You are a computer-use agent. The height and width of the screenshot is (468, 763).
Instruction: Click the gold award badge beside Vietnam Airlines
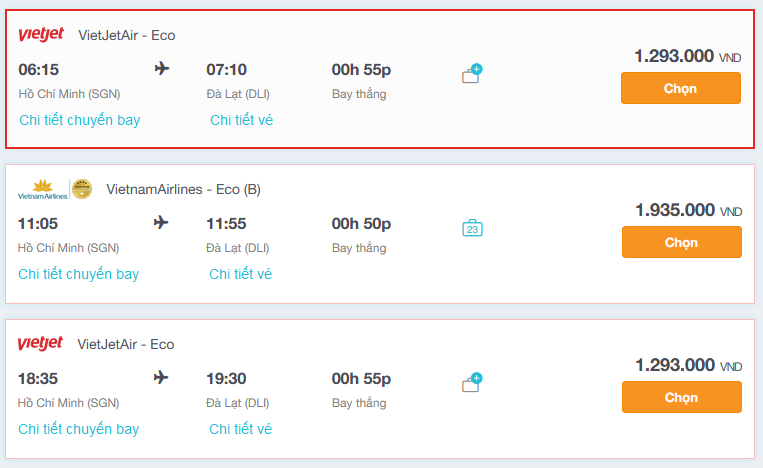(x=82, y=189)
